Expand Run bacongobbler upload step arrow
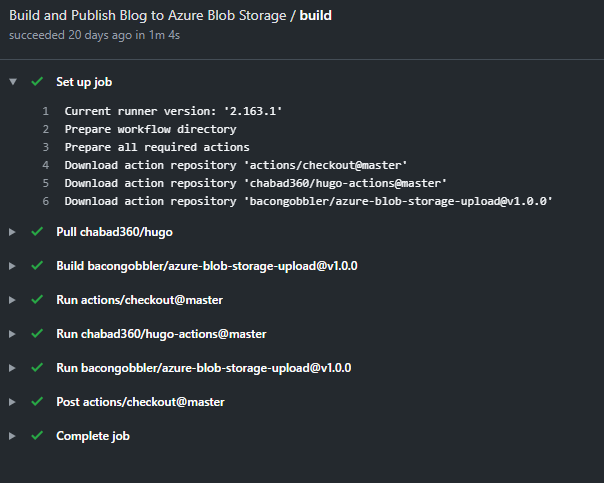This screenshot has width=604, height=483. (x=12, y=368)
